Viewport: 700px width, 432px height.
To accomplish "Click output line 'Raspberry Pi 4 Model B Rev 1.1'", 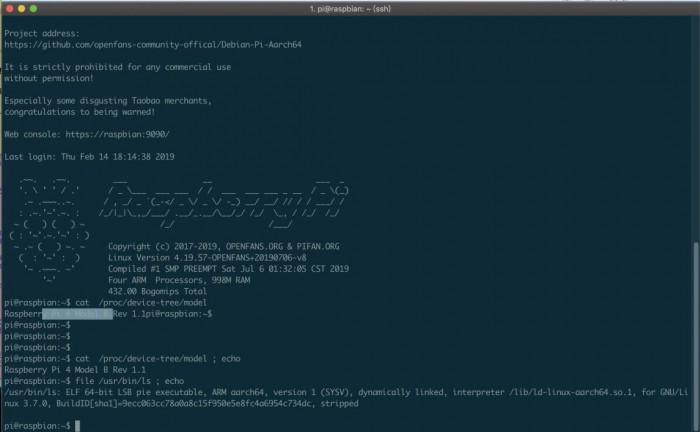I will (x=75, y=370).
